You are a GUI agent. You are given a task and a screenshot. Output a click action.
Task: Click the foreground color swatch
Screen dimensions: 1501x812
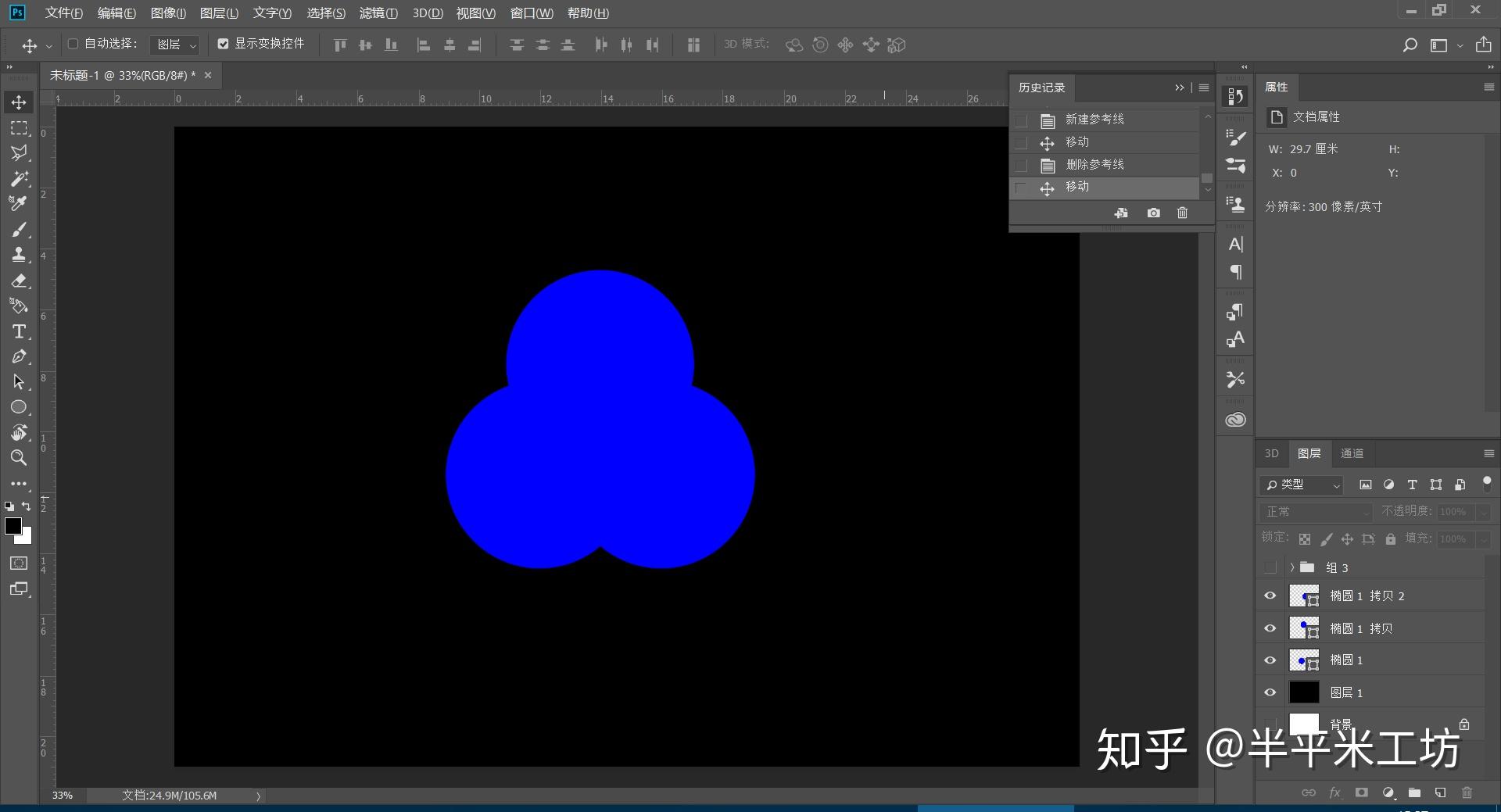(x=13, y=526)
